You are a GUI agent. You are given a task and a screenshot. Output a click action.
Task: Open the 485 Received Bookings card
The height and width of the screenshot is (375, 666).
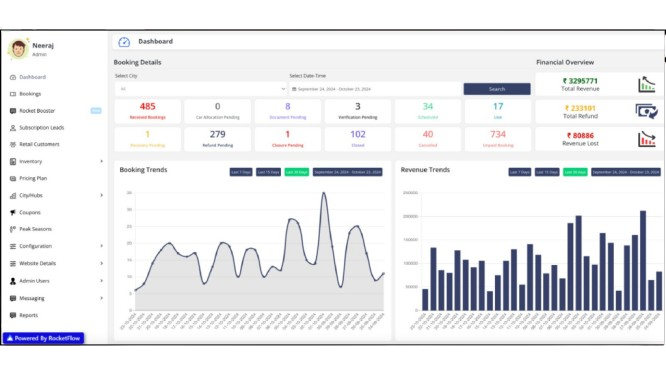147,111
